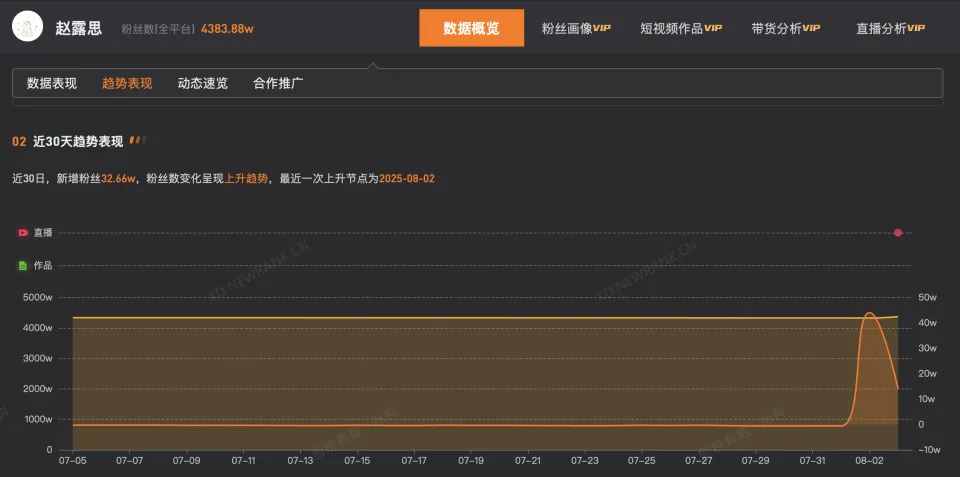
Task: Select the 动态速览 sub-tab
Action: point(203,83)
